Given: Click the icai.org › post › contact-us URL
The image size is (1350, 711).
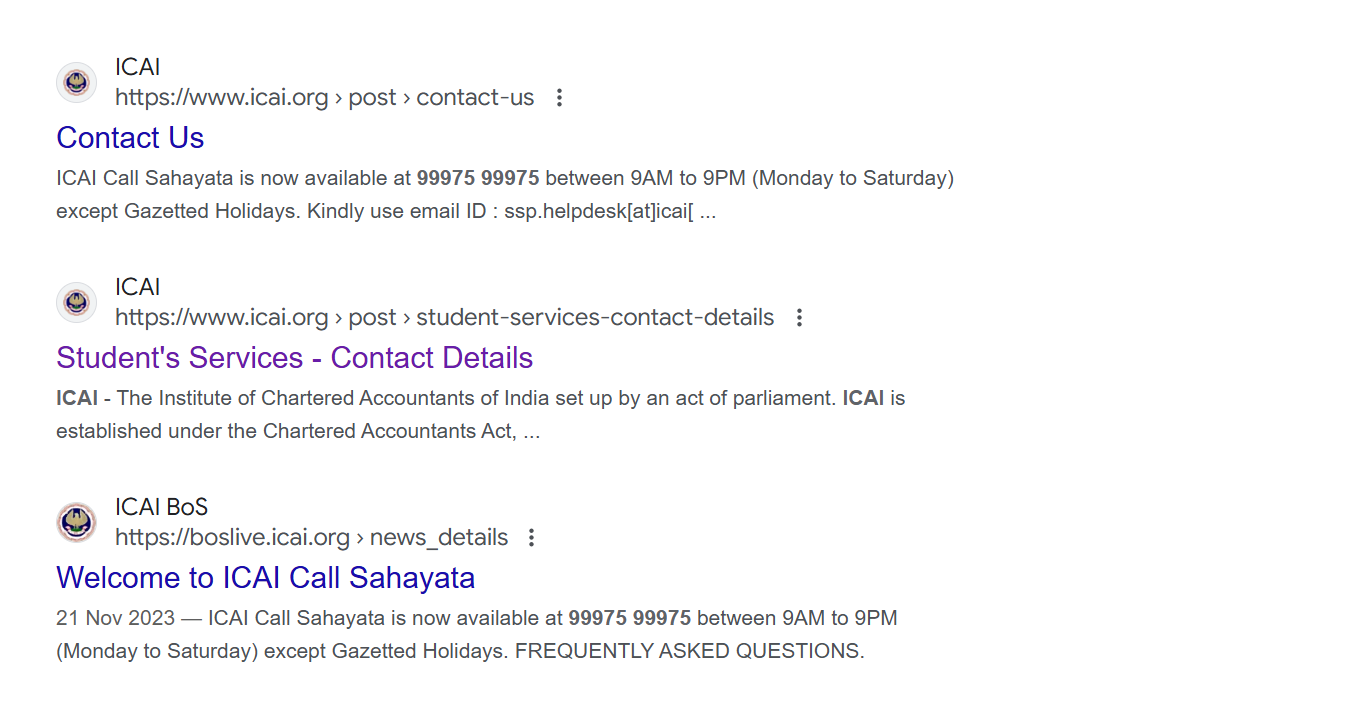Looking at the screenshot, I should [324, 98].
